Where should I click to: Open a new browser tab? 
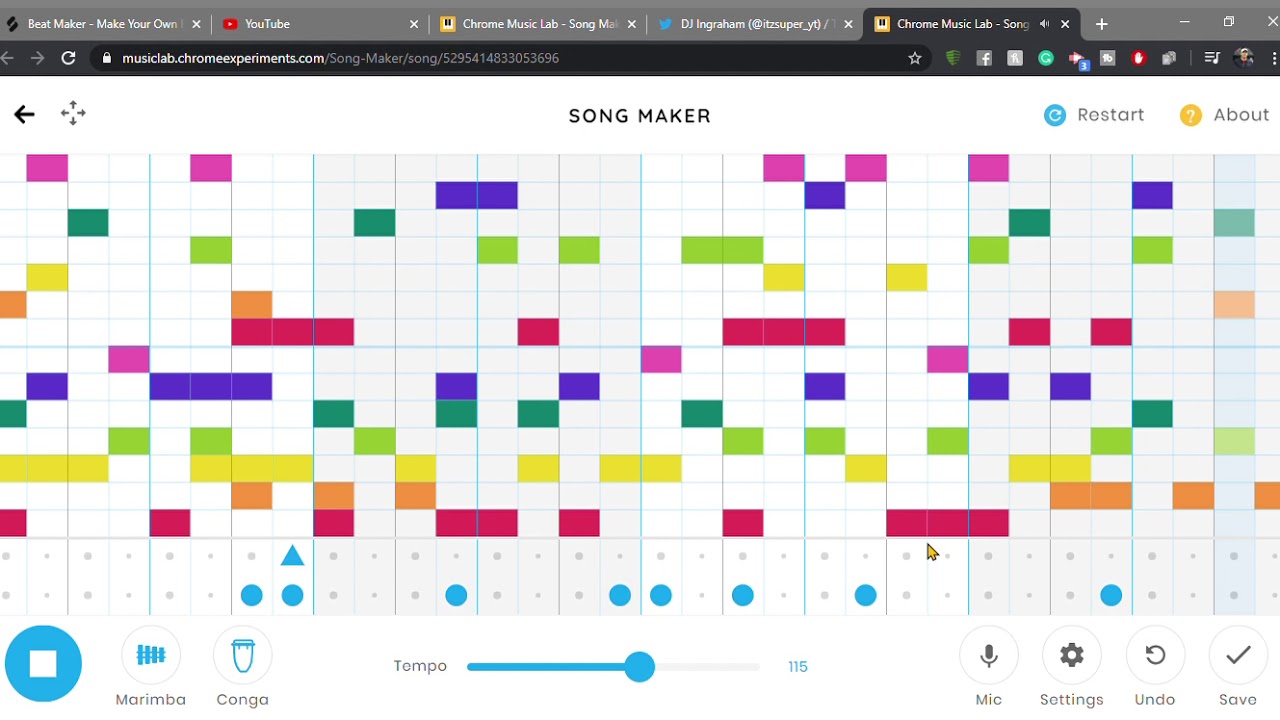point(1101,24)
